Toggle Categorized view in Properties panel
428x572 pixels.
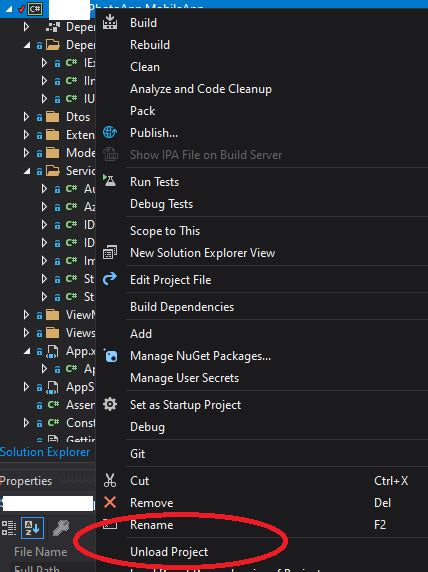click(9, 528)
